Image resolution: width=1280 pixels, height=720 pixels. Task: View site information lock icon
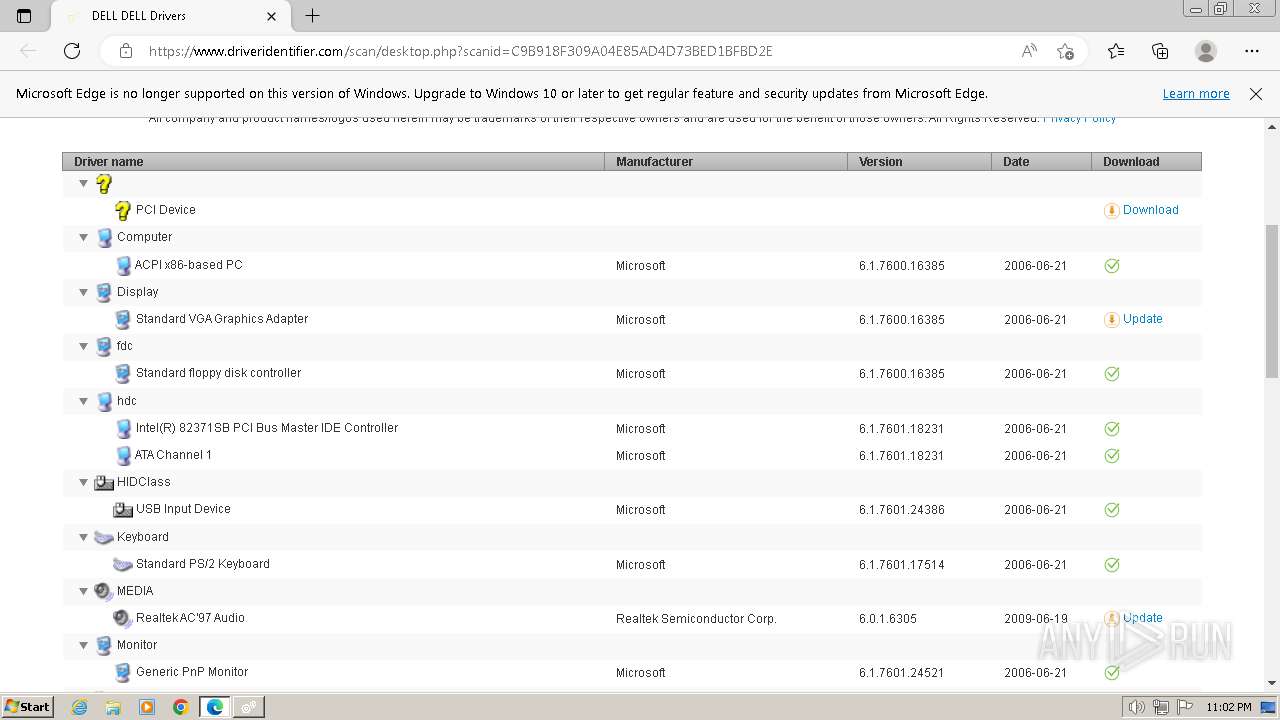pos(125,51)
